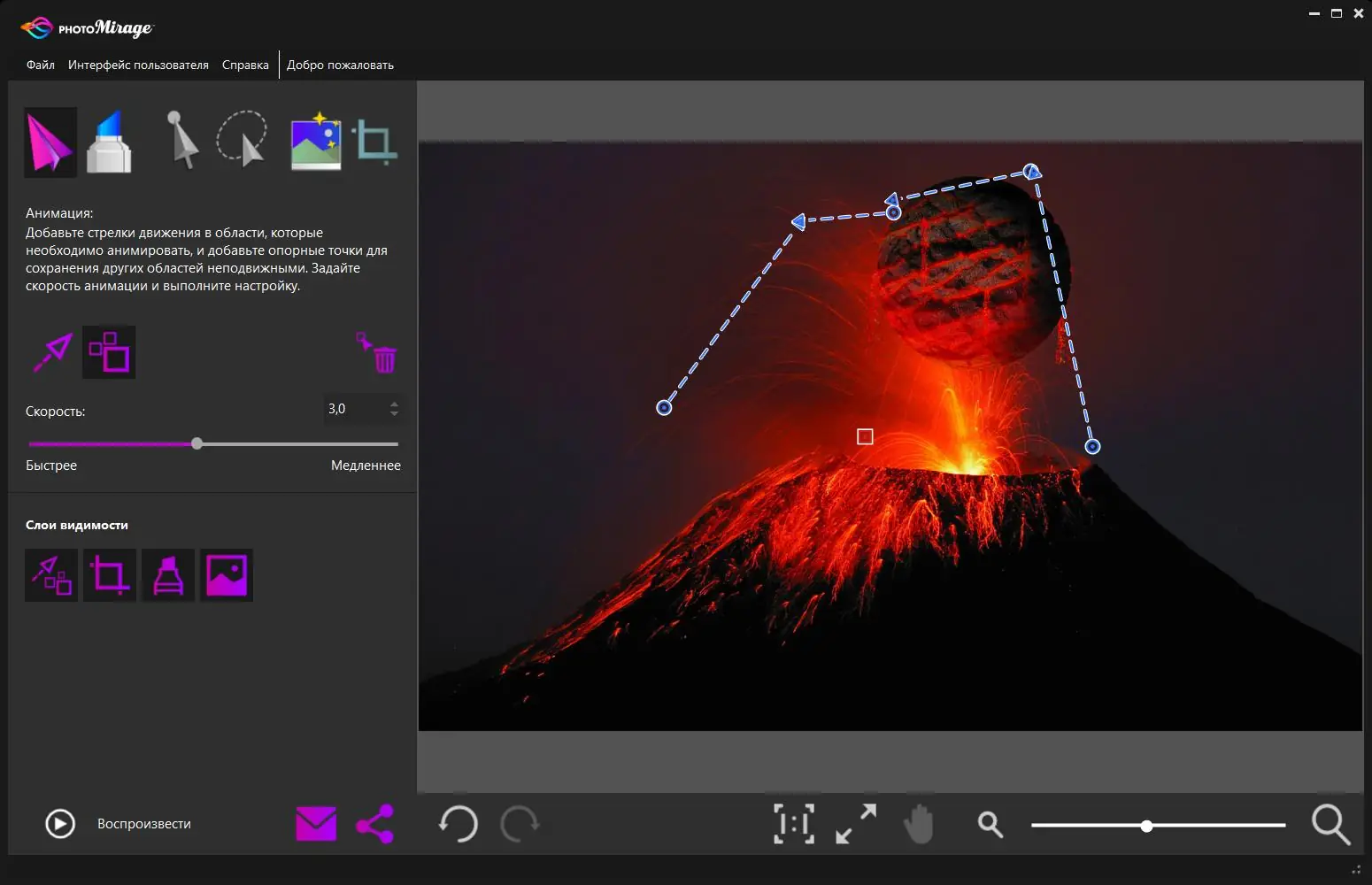This screenshot has height=885, width=1372.
Task: Select the Crop tool
Action: (x=374, y=142)
